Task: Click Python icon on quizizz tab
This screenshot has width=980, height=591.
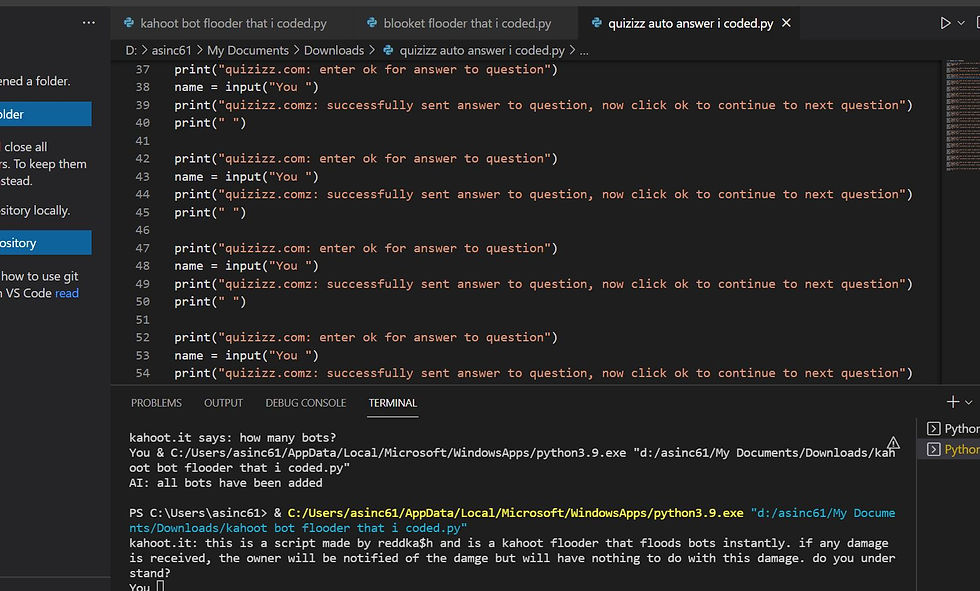Action: (x=596, y=23)
